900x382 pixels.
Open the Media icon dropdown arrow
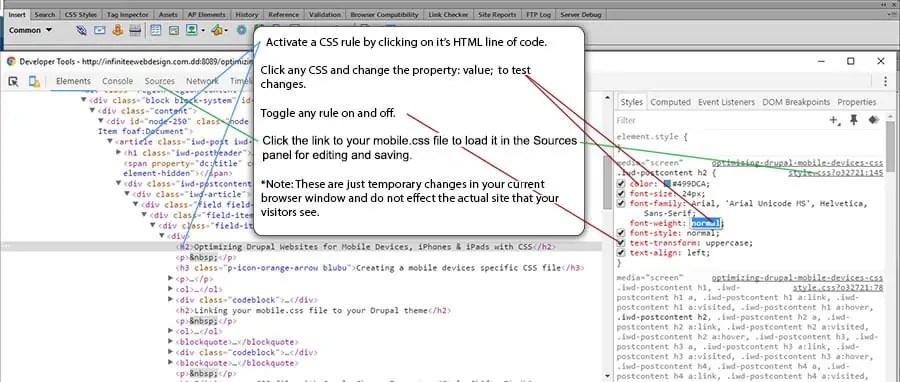[226, 30]
